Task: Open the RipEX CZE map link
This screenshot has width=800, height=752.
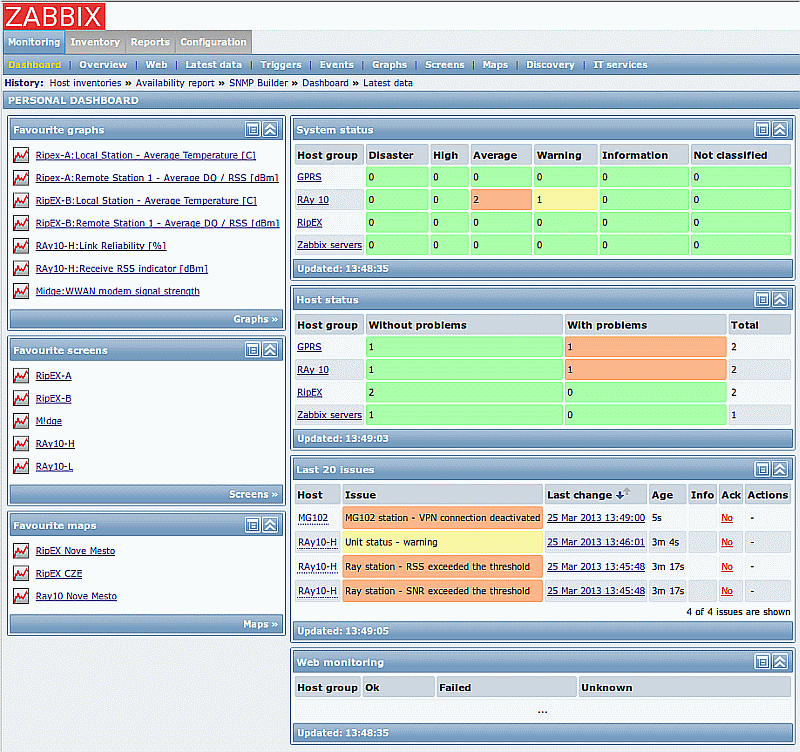Action: point(59,573)
